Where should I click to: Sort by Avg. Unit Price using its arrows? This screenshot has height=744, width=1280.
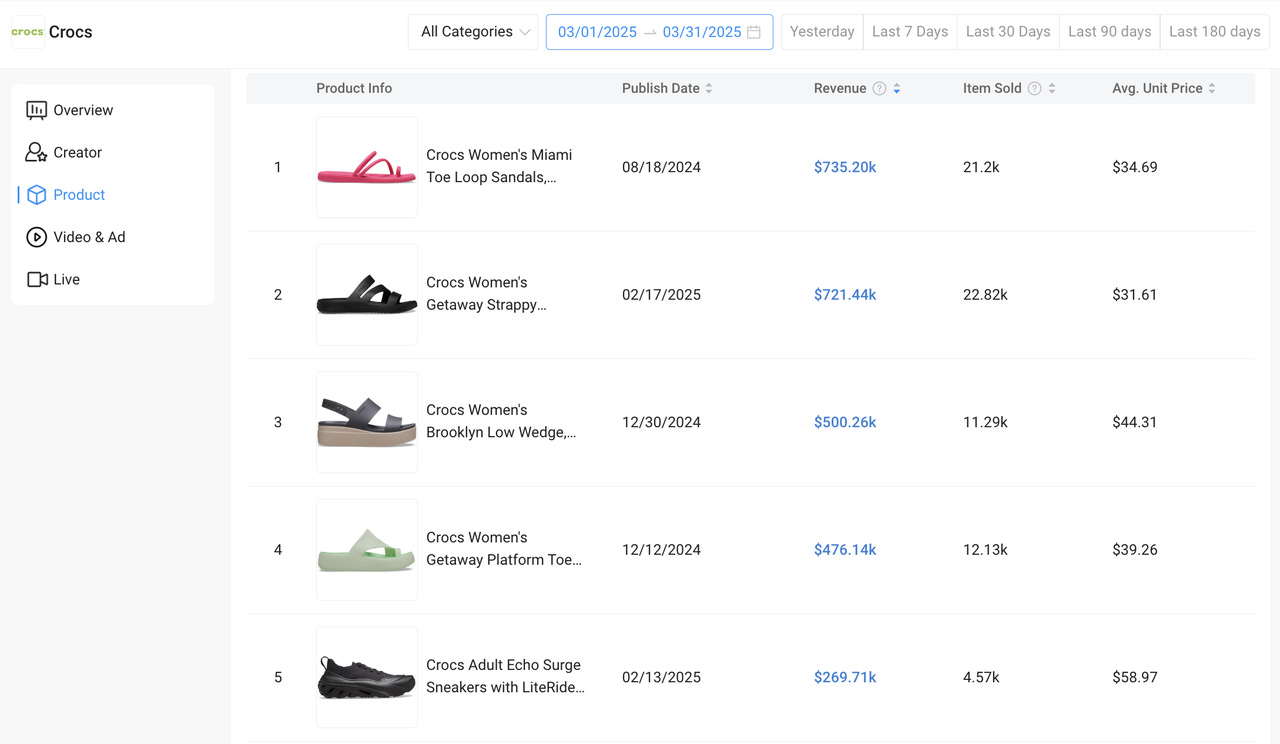click(1212, 88)
